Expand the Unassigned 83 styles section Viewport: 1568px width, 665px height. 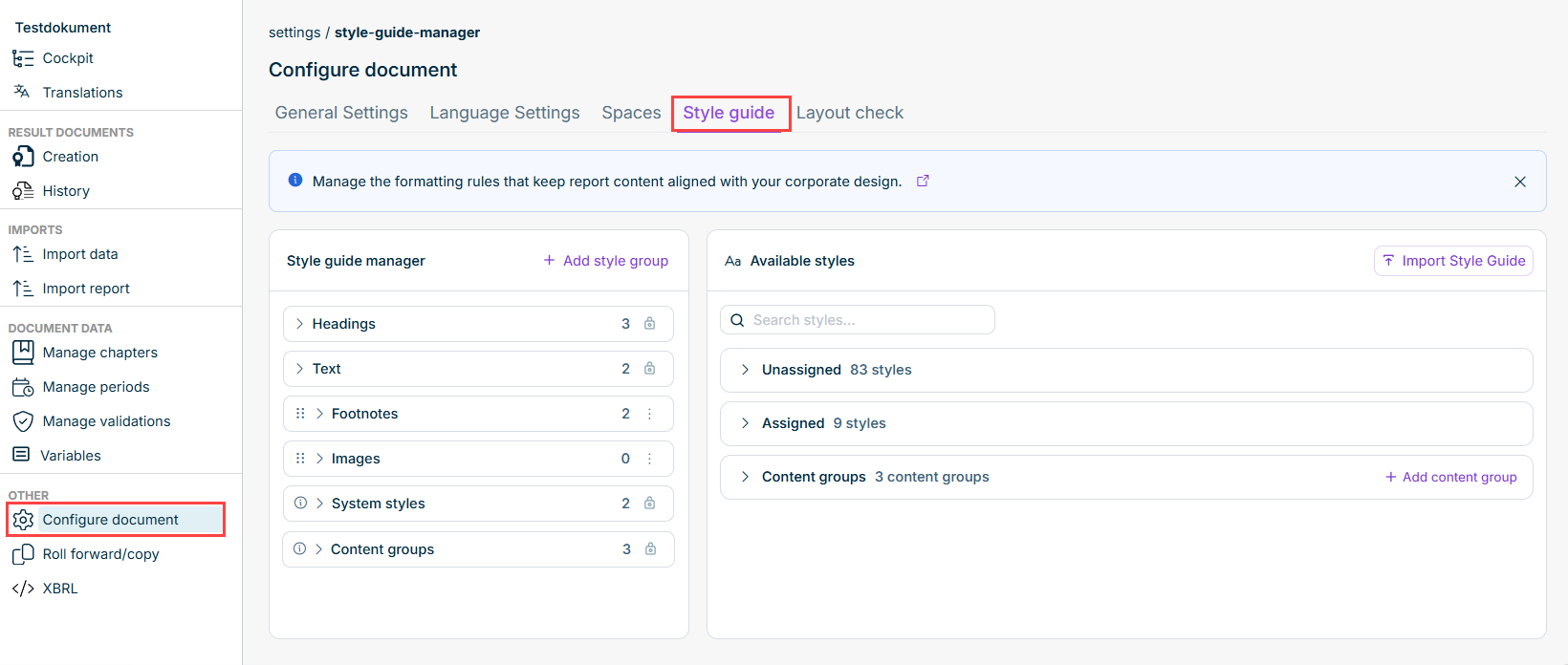pyautogui.click(x=745, y=370)
